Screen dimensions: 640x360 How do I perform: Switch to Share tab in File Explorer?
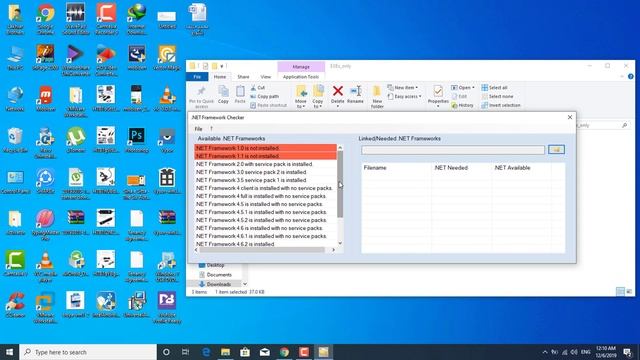[x=243, y=77]
